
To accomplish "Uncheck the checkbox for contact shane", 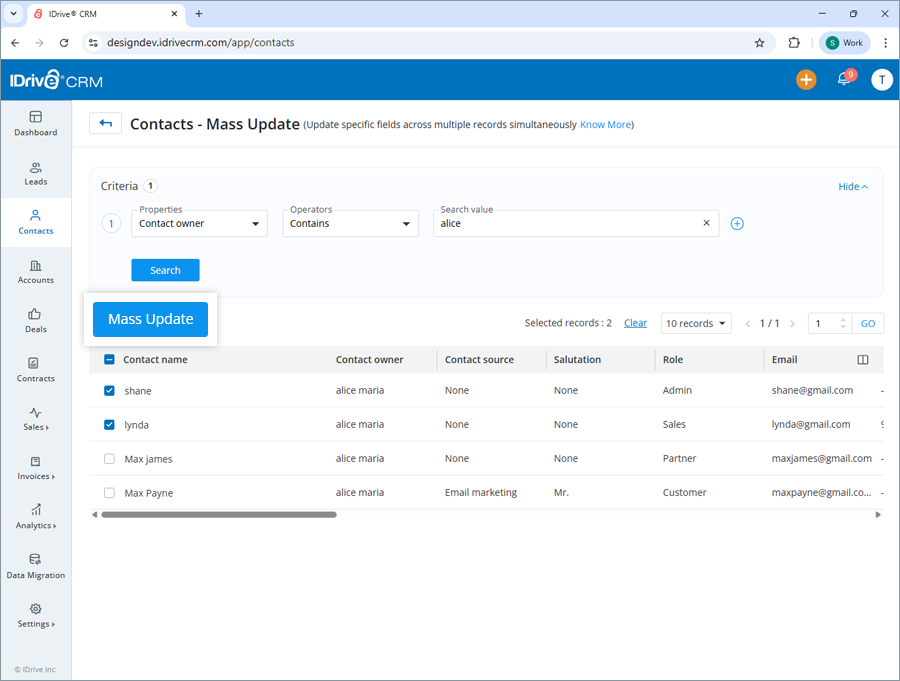I will click(108, 390).
